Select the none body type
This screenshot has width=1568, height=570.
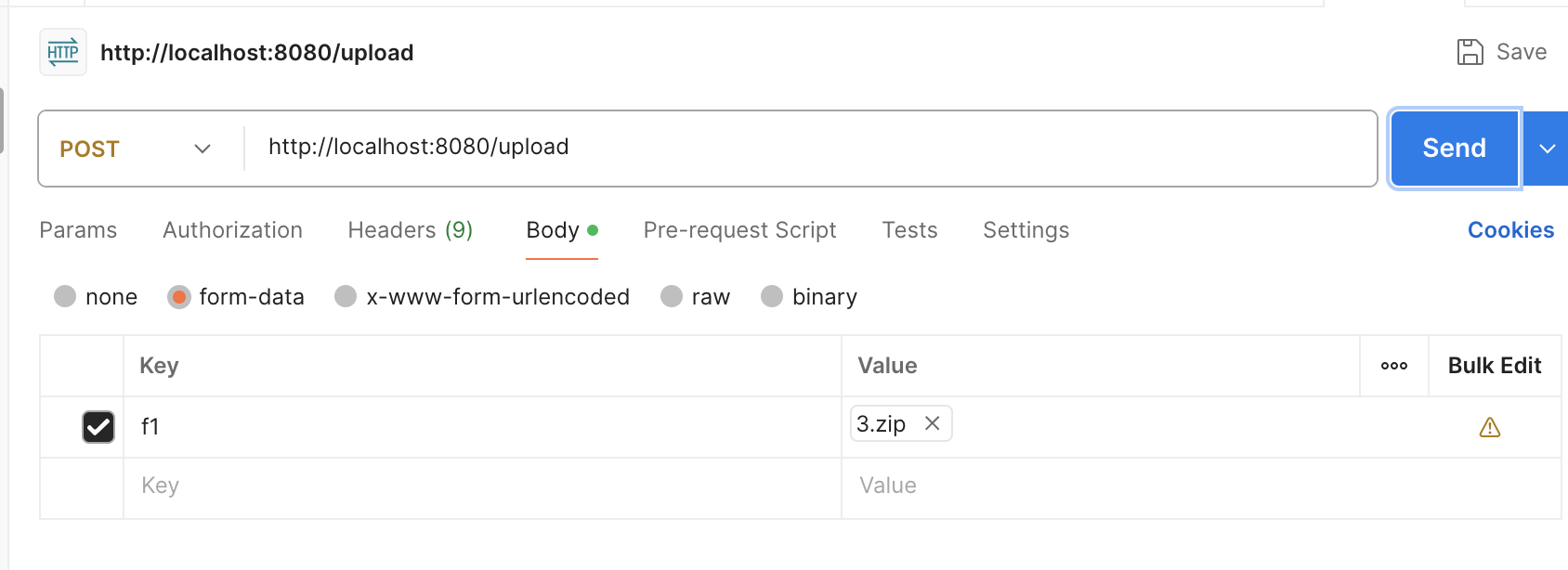65,297
